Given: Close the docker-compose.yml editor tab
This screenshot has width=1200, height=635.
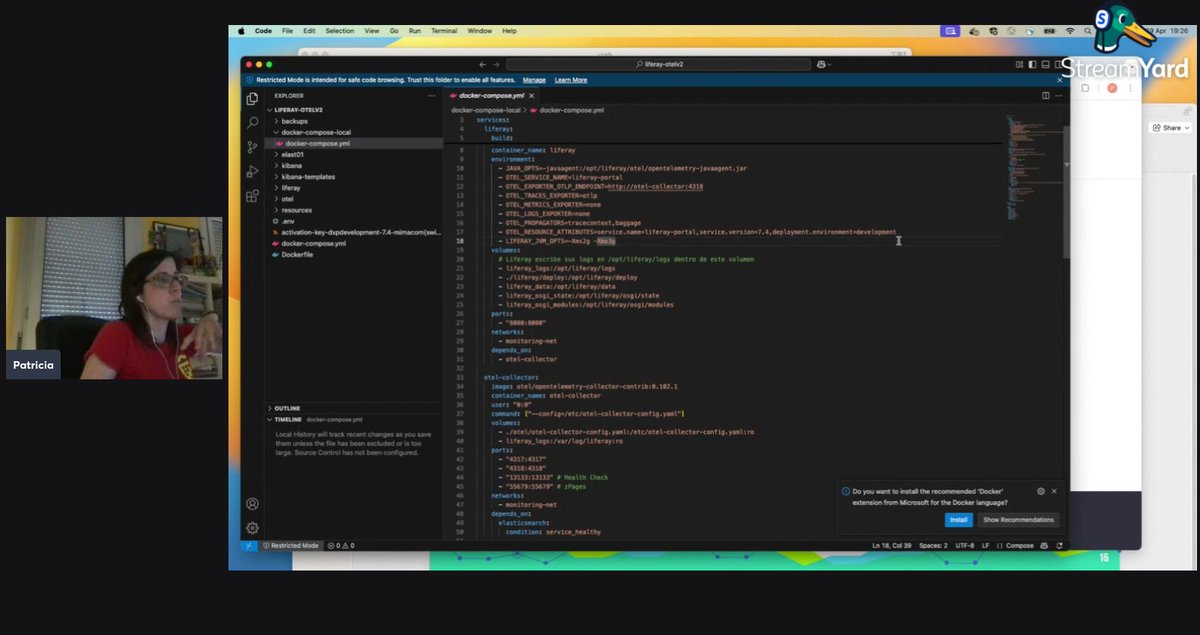Looking at the screenshot, I should click(531, 96).
